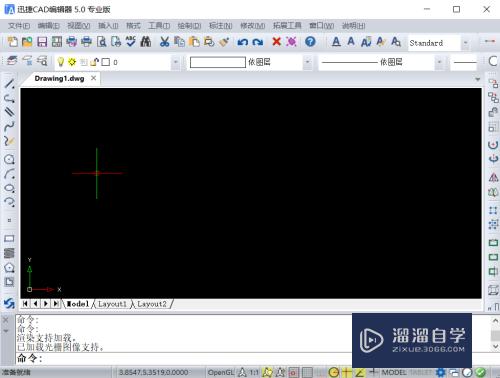Open the Layer manager icon
Viewport: 500px width, 378px height.
point(12,61)
